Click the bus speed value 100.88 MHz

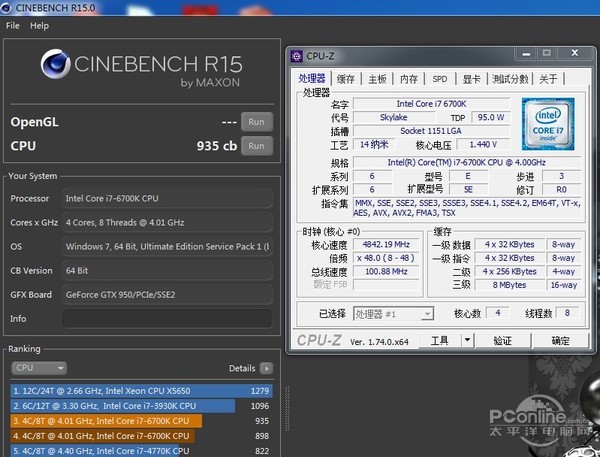386,271
